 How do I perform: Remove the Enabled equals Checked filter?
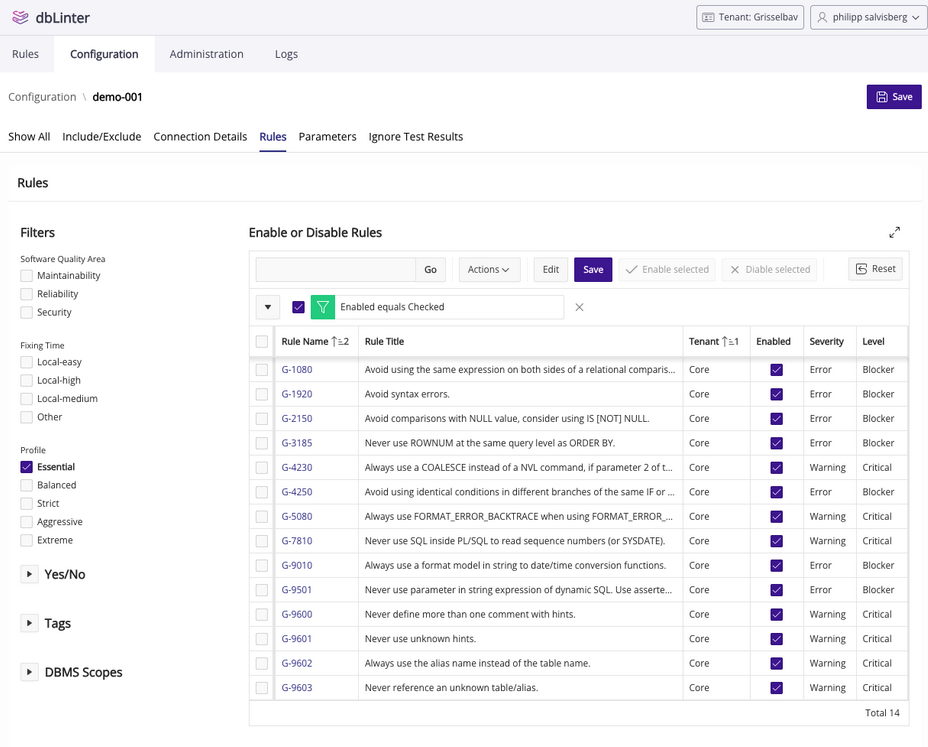point(579,307)
